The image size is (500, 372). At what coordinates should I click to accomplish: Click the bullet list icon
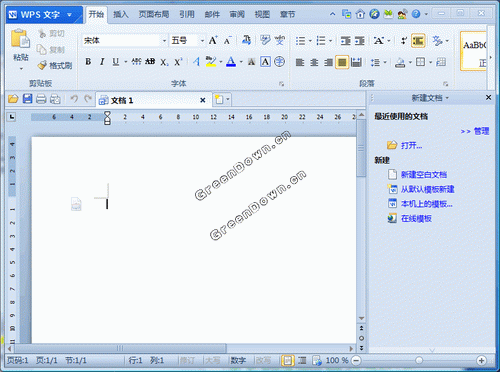(x=300, y=41)
